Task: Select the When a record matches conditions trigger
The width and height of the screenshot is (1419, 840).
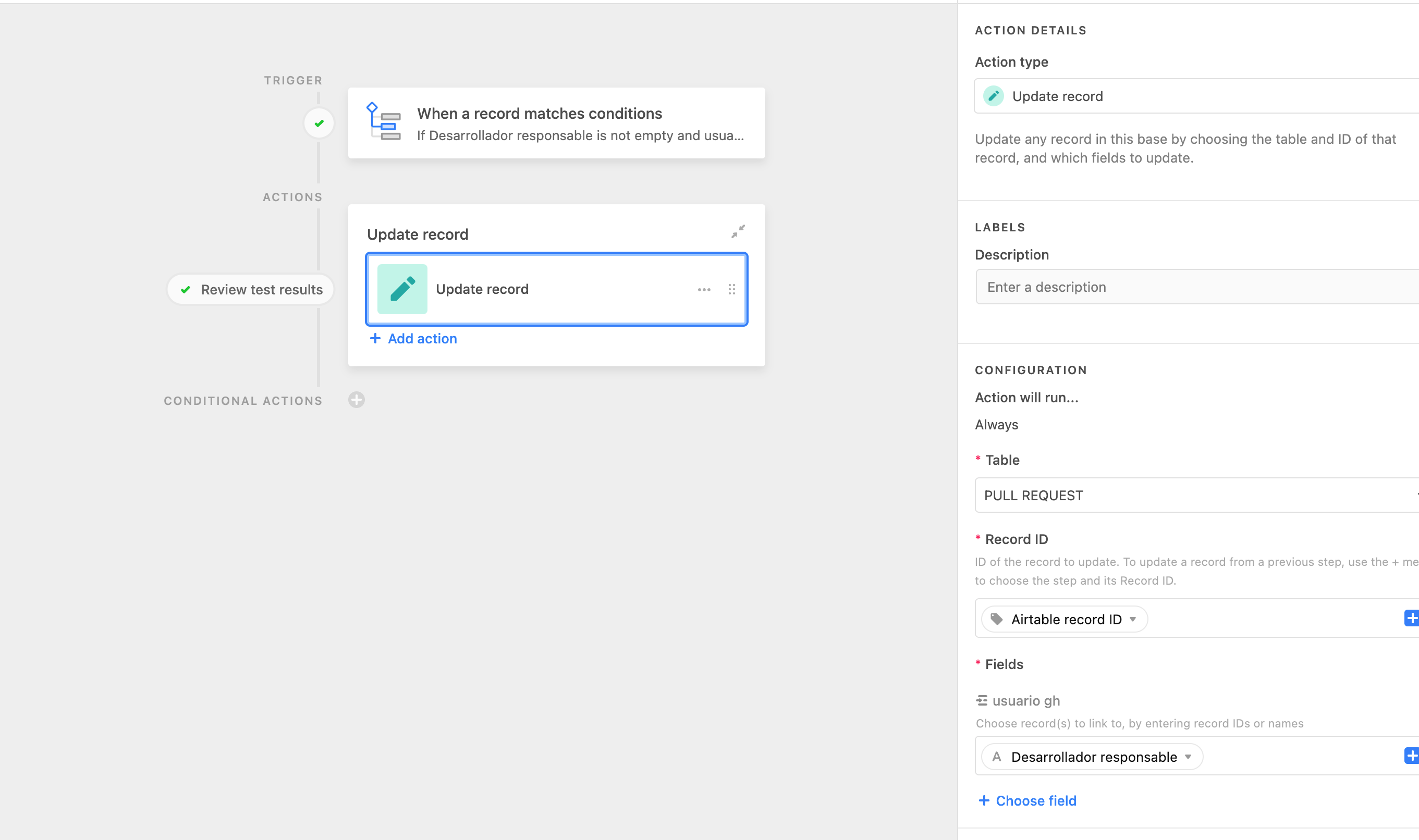Action: point(557,123)
